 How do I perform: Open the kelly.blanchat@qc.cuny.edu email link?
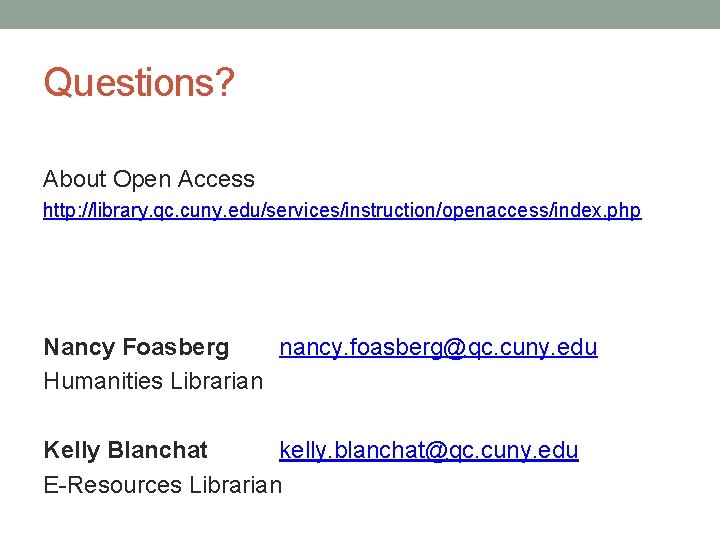[428, 451]
